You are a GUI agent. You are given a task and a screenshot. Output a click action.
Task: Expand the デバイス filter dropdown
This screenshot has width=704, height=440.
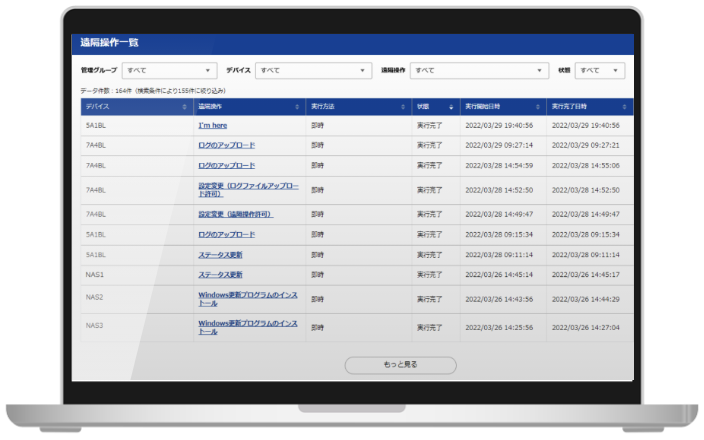(313, 71)
